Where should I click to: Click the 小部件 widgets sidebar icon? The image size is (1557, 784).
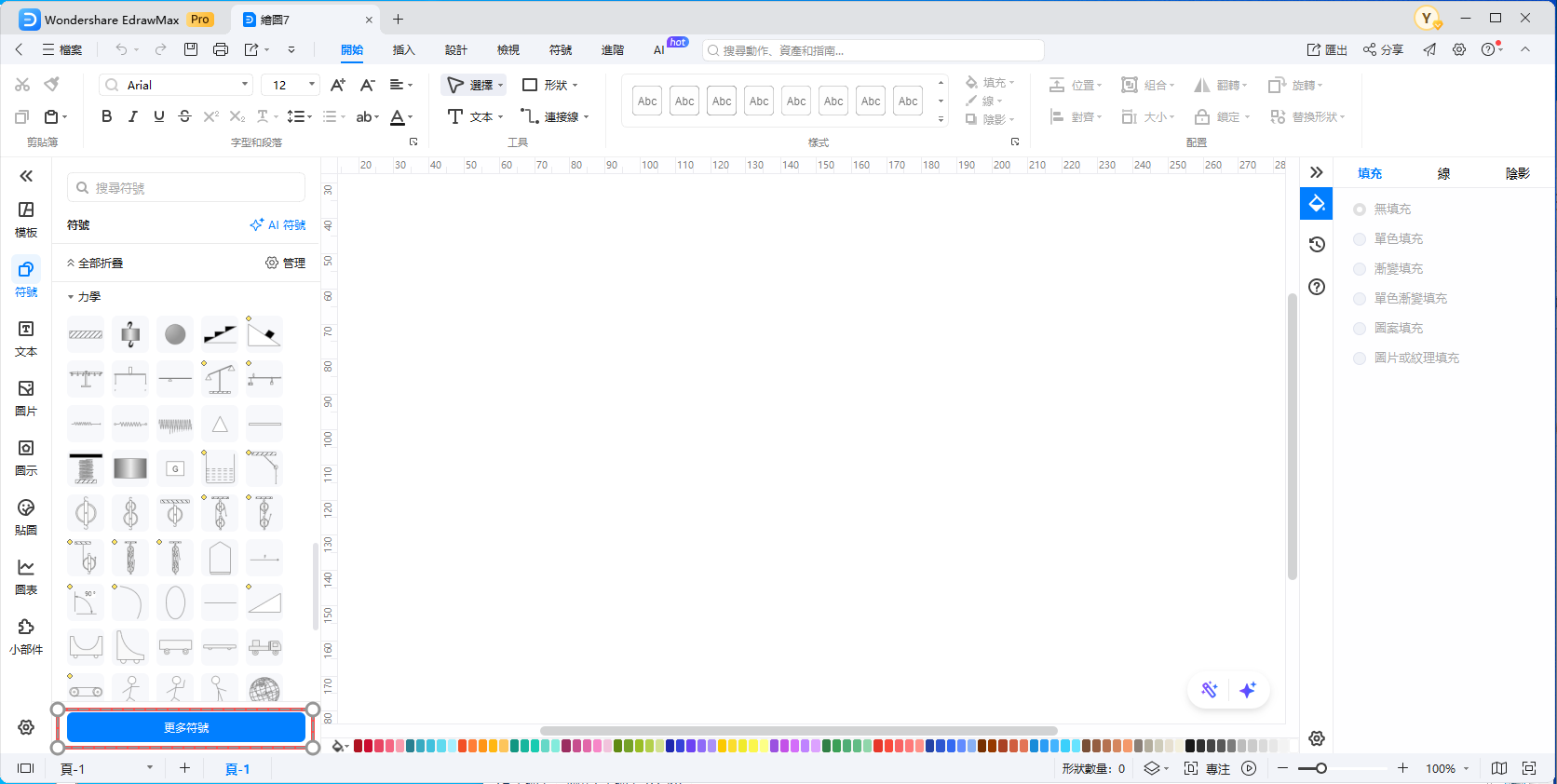click(x=26, y=635)
